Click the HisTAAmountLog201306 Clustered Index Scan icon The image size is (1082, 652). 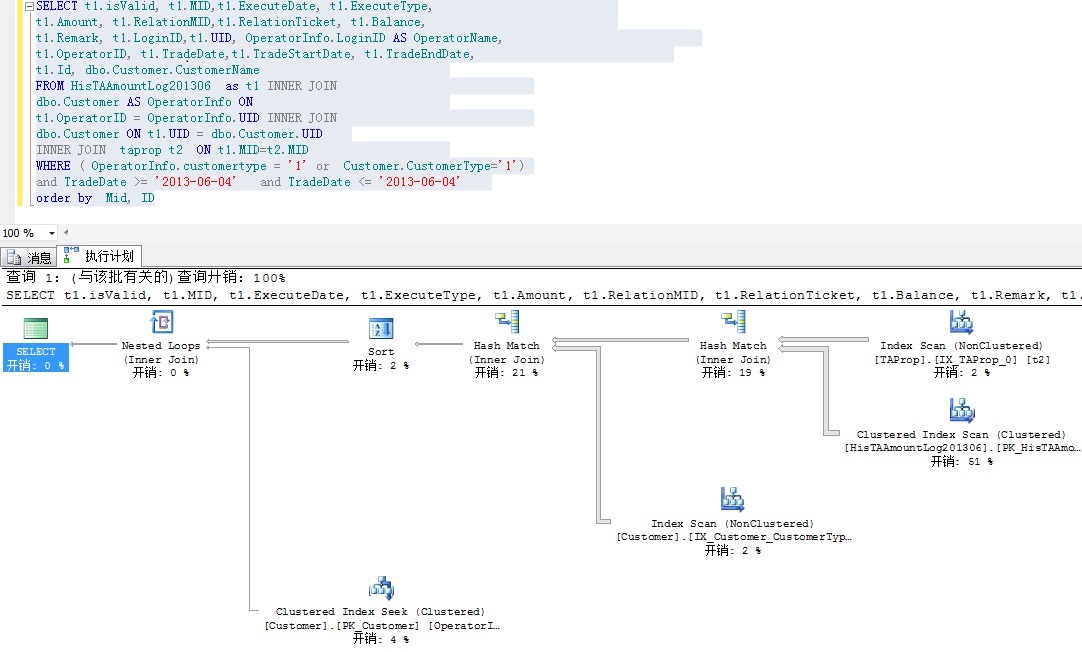961,410
